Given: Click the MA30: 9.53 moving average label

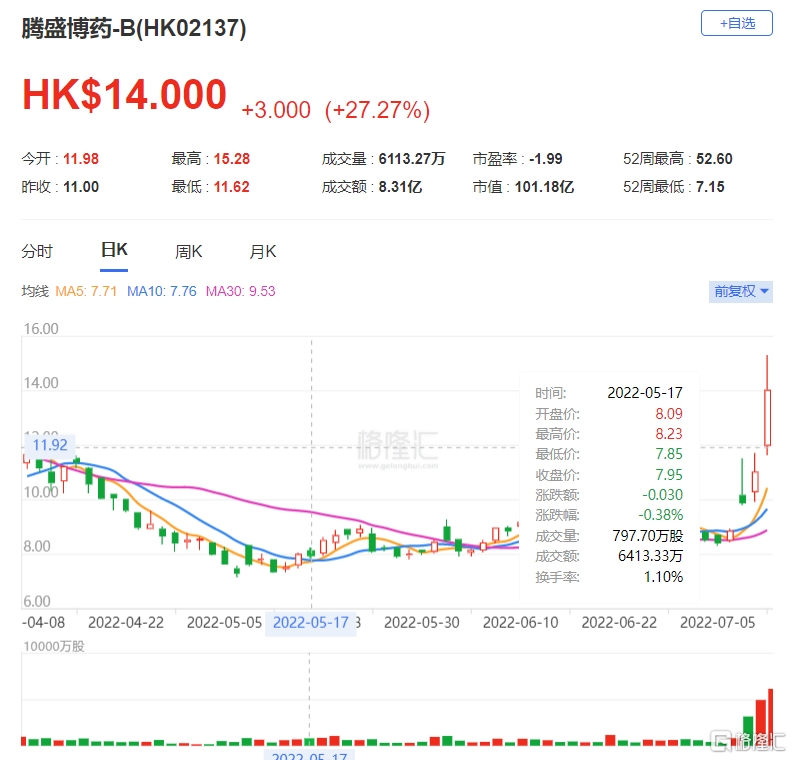Looking at the screenshot, I should (240, 291).
